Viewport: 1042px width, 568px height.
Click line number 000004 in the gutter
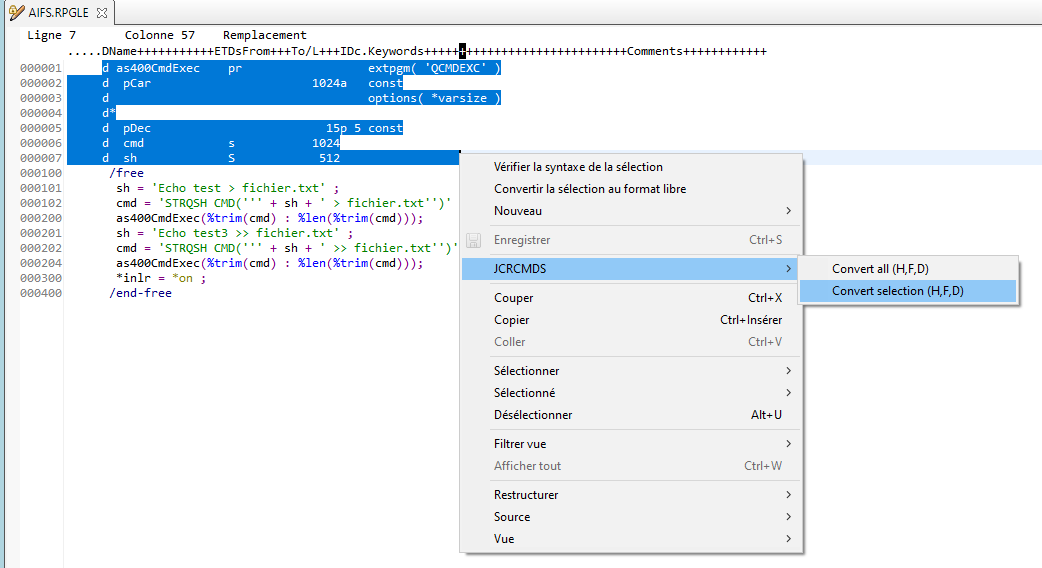point(41,113)
